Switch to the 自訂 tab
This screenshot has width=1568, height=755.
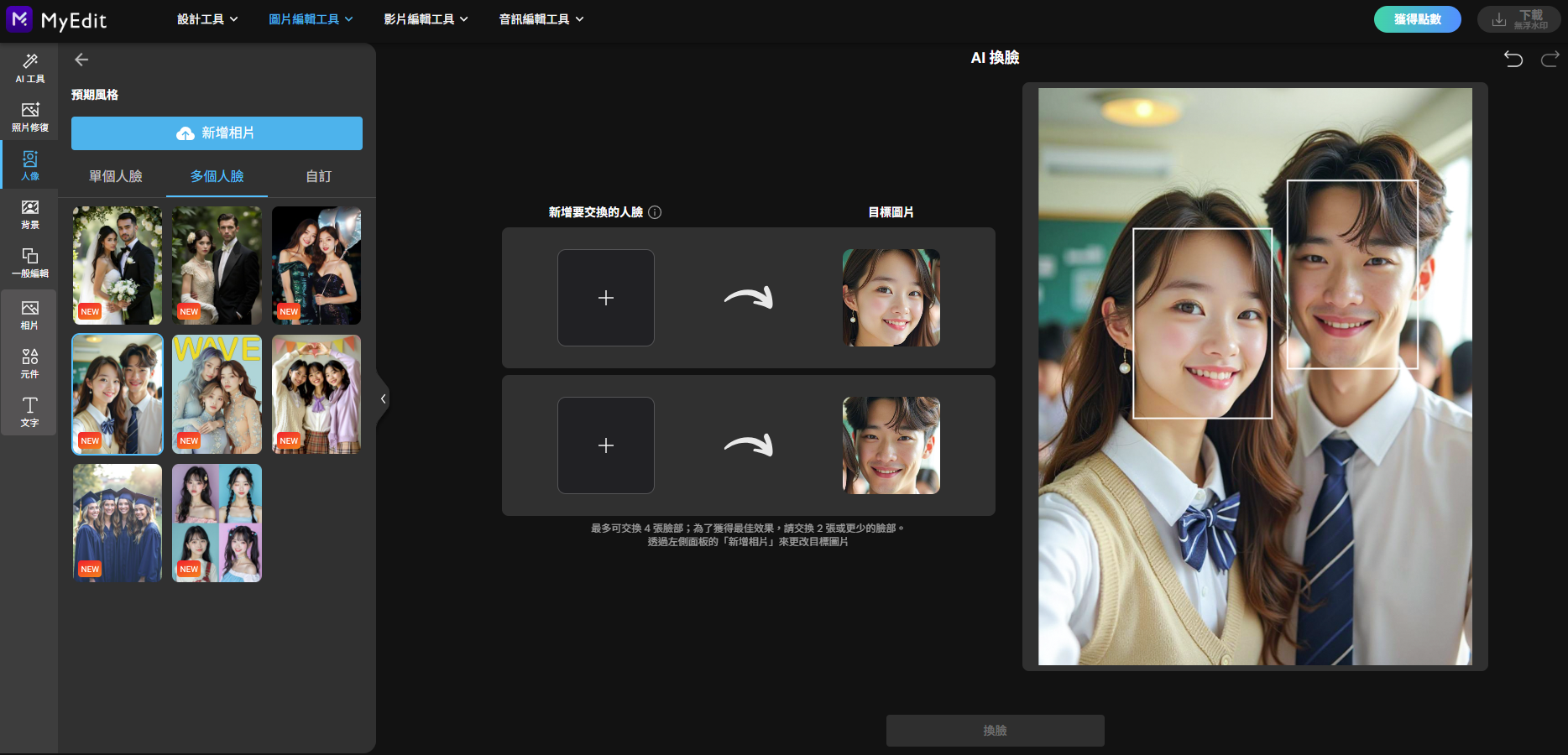click(318, 176)
